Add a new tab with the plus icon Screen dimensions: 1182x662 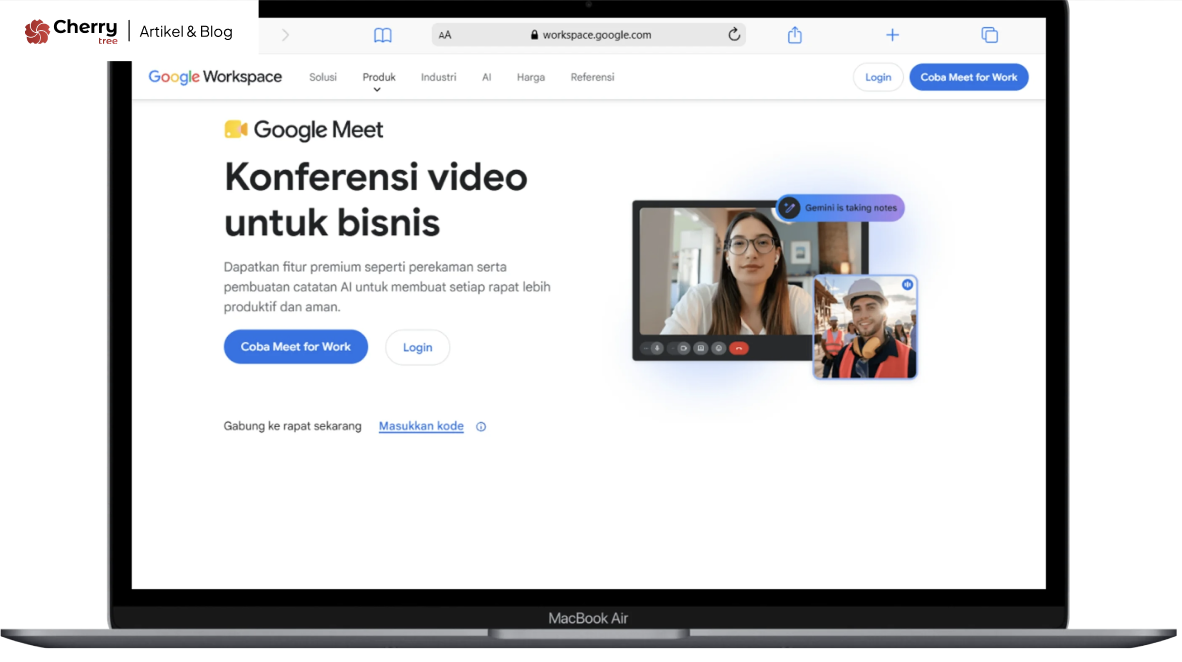[x=893, y=35]
